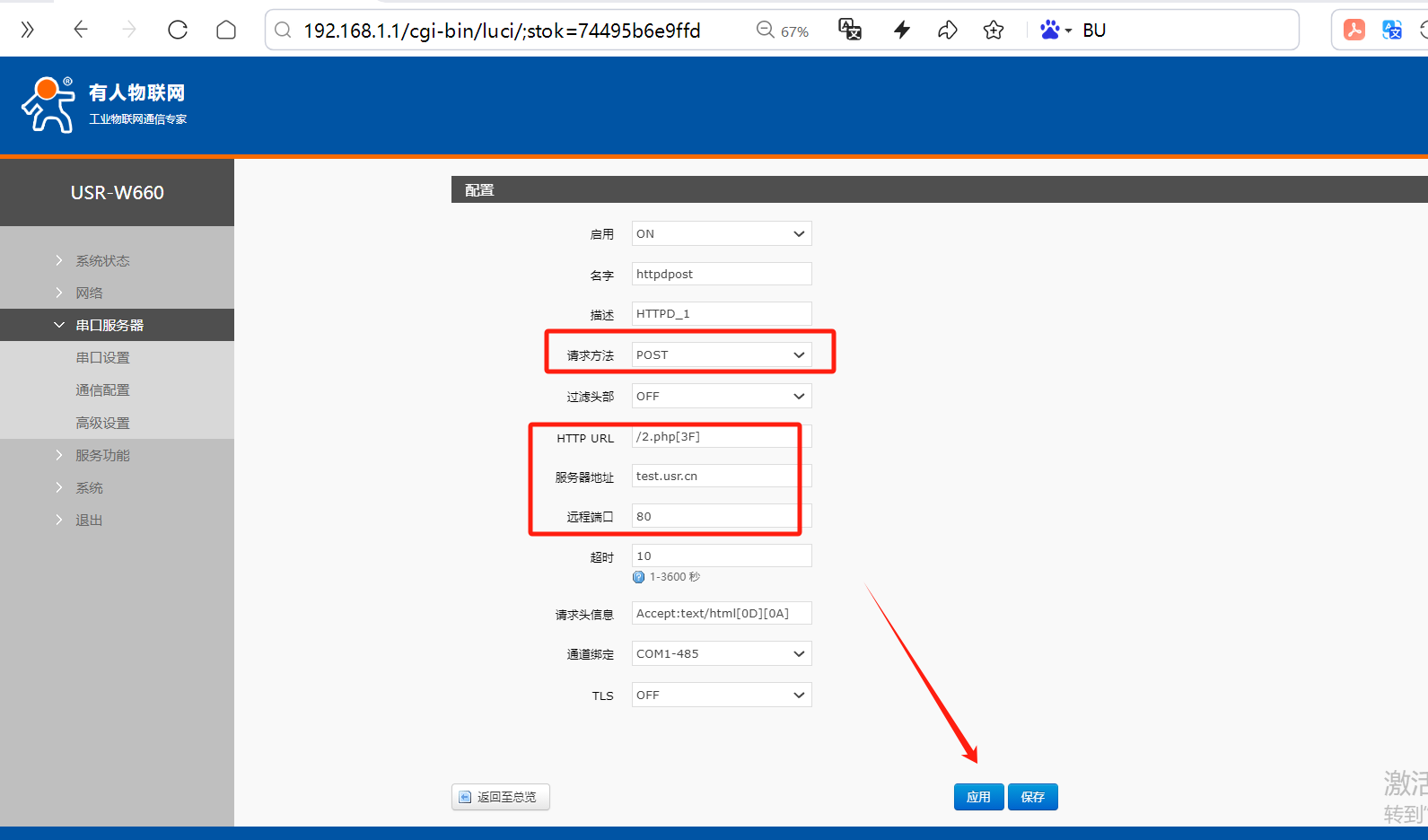
Task: Click the browser reload icon
Action: point(178,30)
